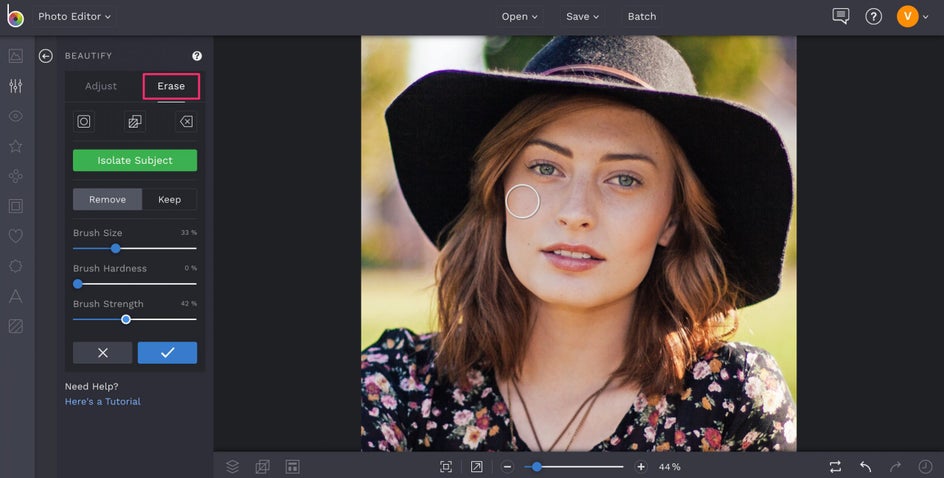Click the Isolate Subject button

(x=135, y=160)
